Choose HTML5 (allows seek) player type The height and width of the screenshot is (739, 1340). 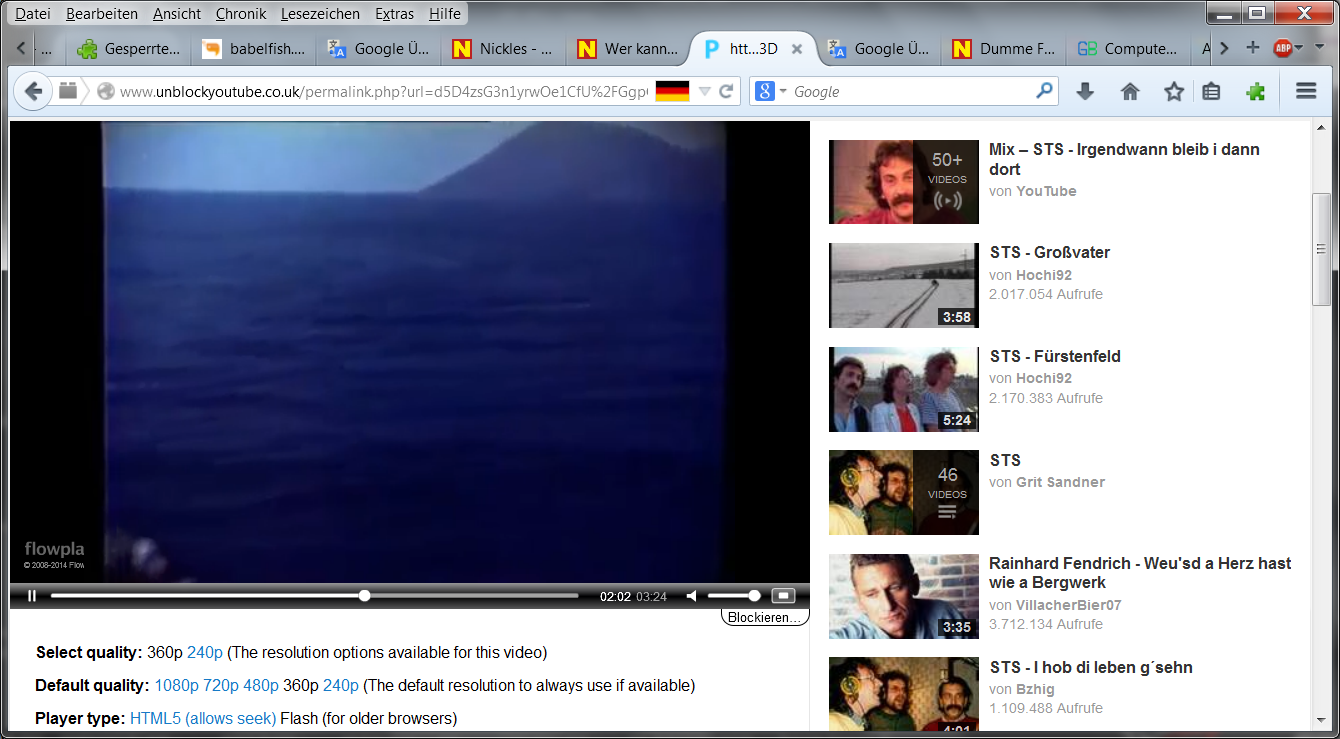[203, 718]
